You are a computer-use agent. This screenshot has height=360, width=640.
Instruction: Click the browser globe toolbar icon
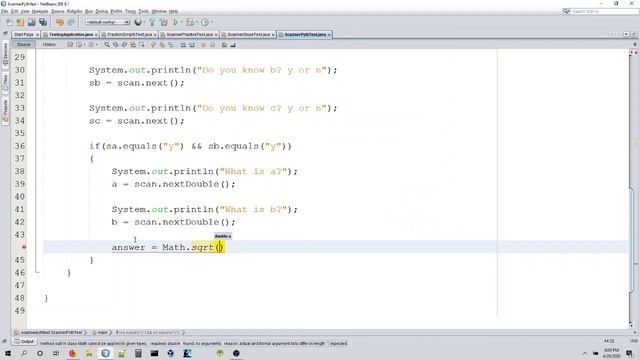138,22
